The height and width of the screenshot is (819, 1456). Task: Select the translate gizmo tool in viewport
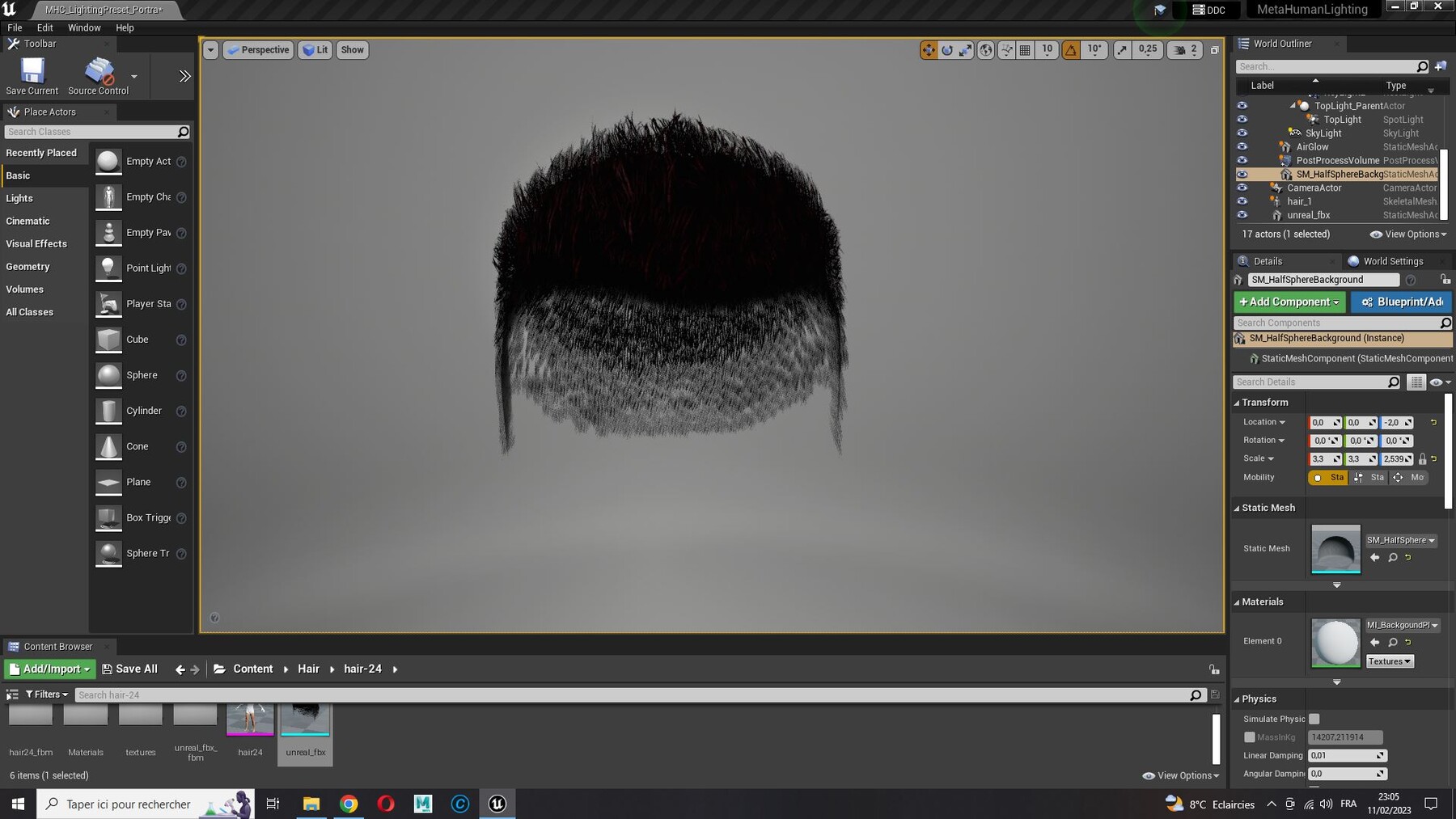click(928, 50)
